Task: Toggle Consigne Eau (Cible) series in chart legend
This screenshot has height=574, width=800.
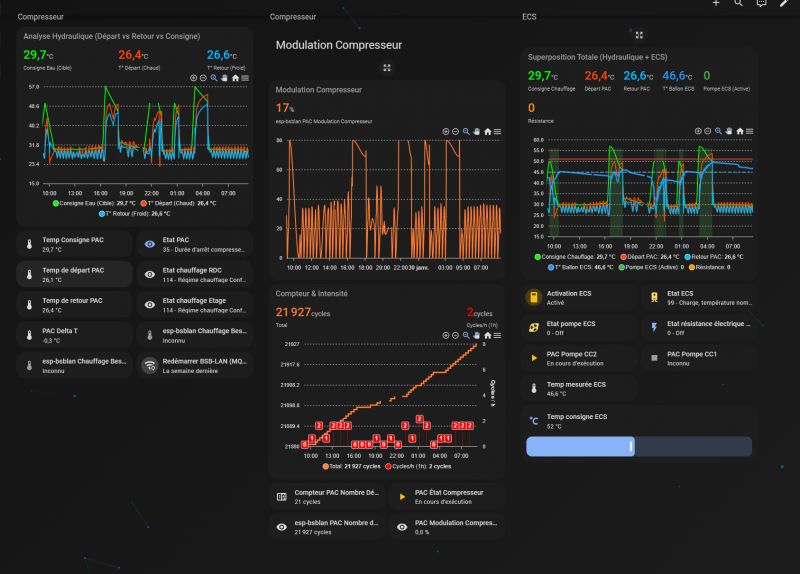Action: click(x=97, y=203)
